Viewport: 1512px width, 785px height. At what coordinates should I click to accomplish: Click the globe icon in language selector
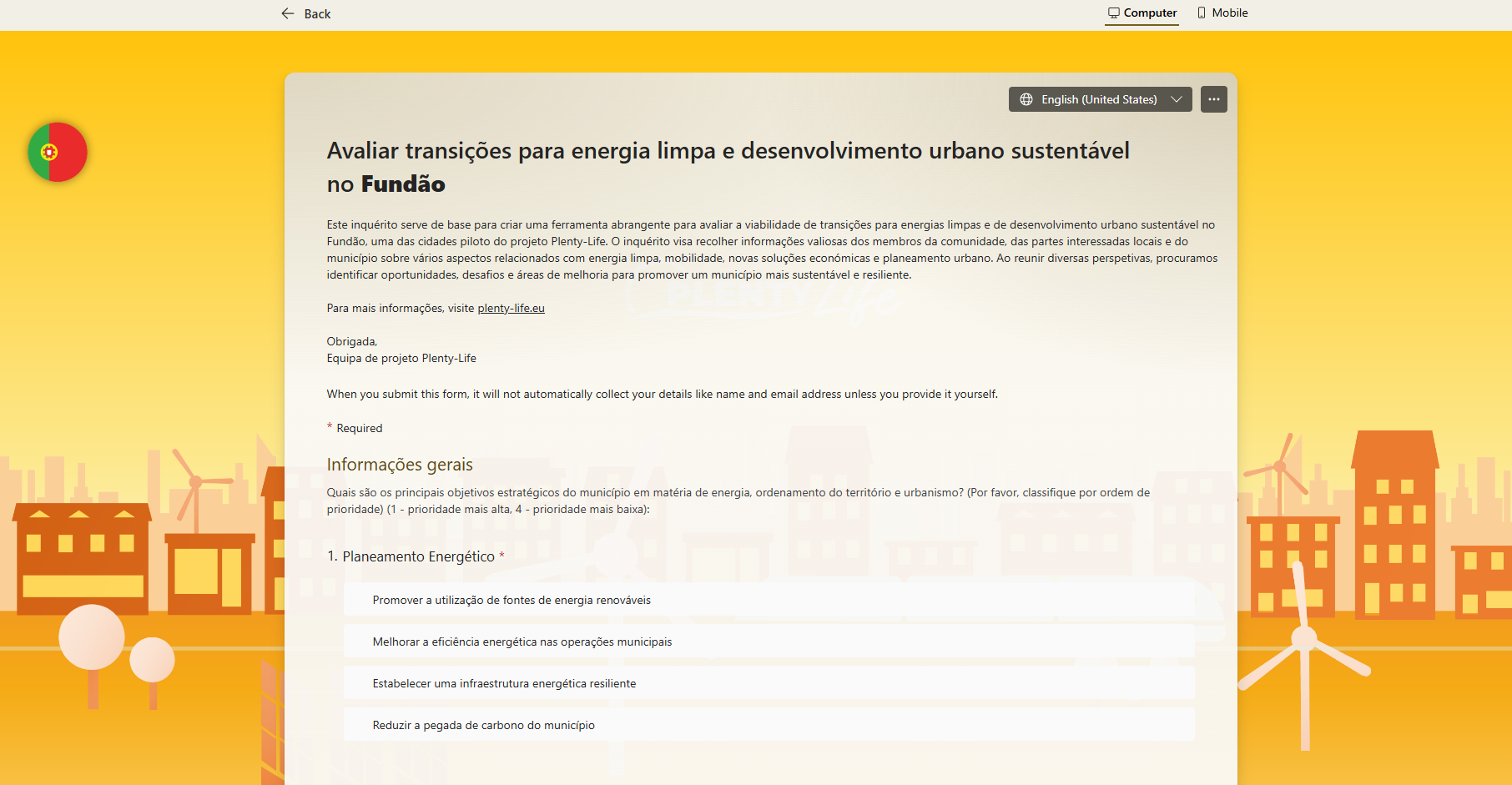[1026, 99]
